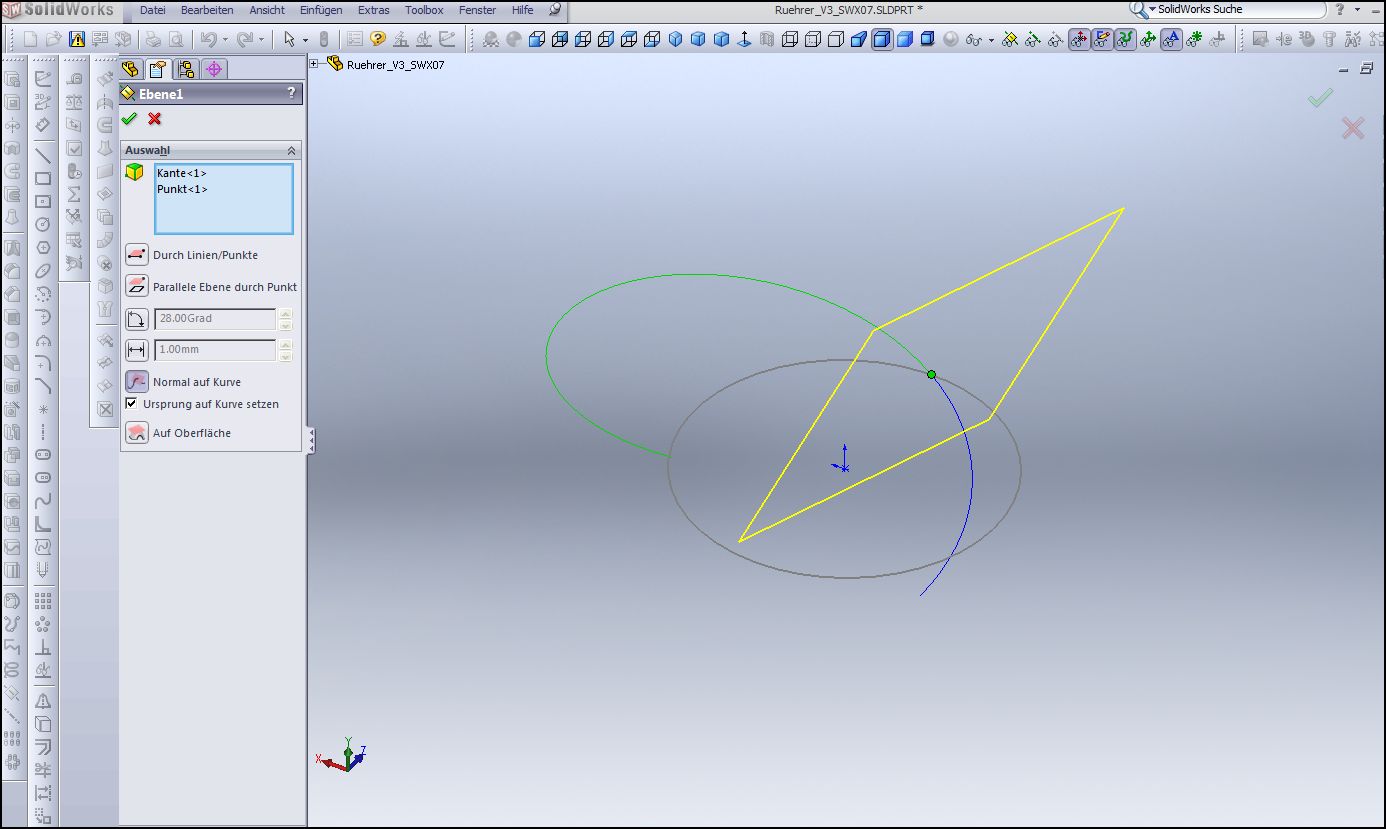
Task: Click the New document icon
Action: pos(30,40)
